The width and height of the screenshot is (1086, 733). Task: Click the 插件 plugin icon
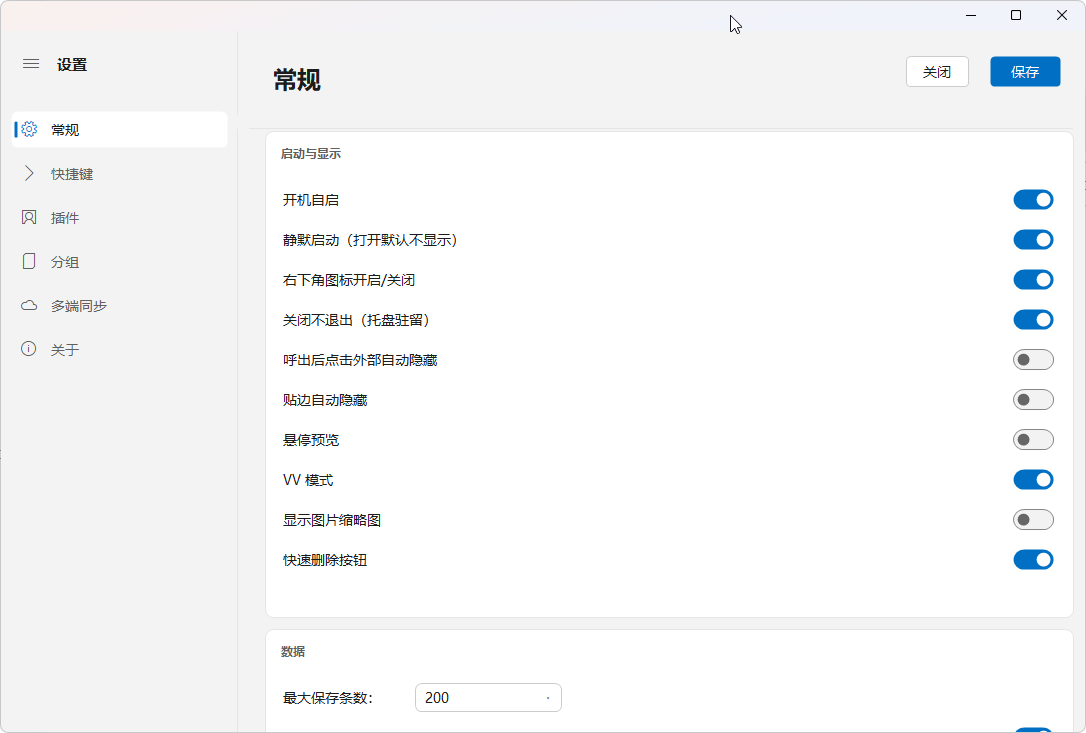point(29,218)
